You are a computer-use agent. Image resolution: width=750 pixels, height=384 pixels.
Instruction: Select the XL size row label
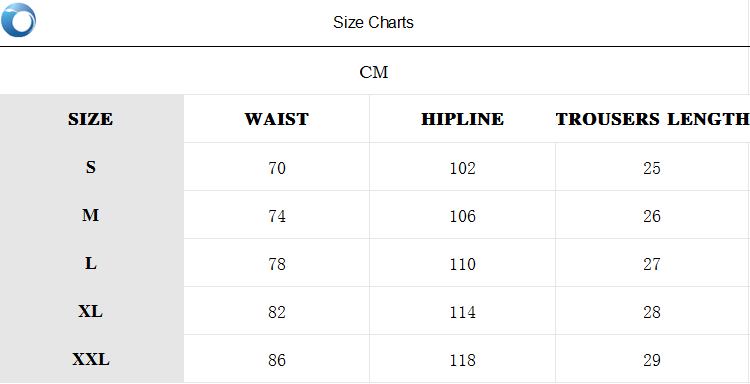click(90, 312)
